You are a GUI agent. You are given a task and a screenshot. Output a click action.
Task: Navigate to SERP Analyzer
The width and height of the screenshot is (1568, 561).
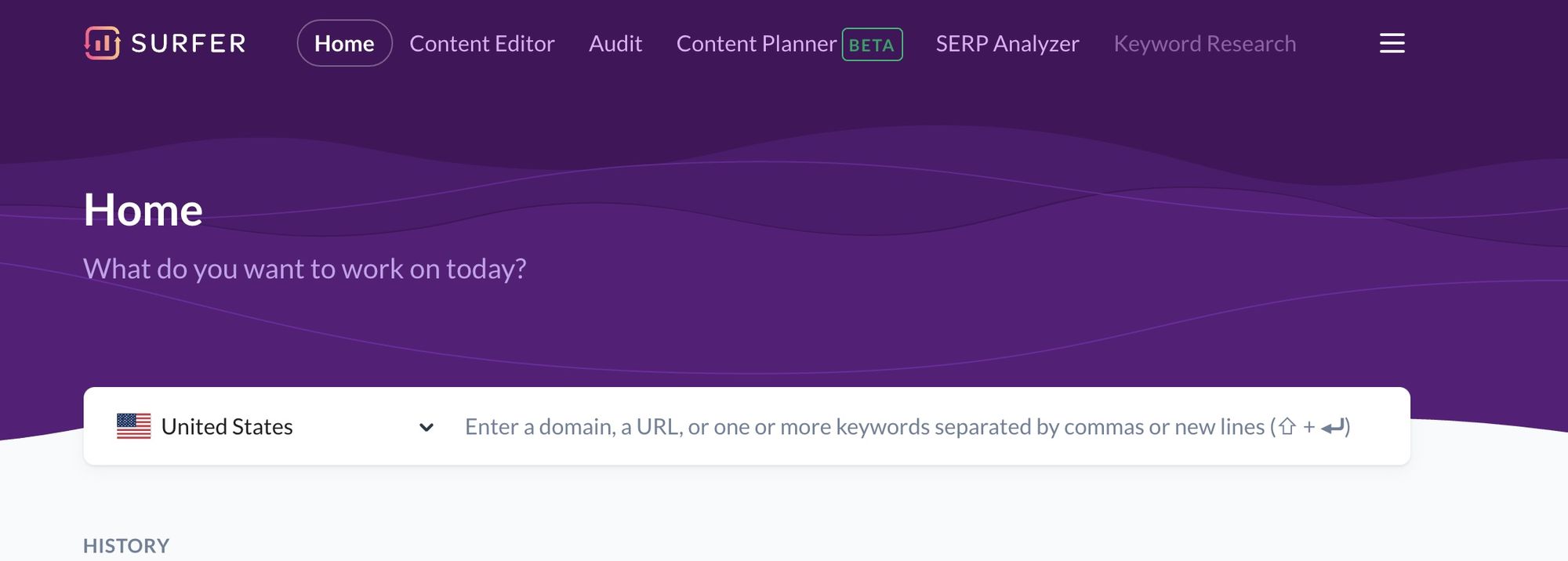coord(1007,43)
